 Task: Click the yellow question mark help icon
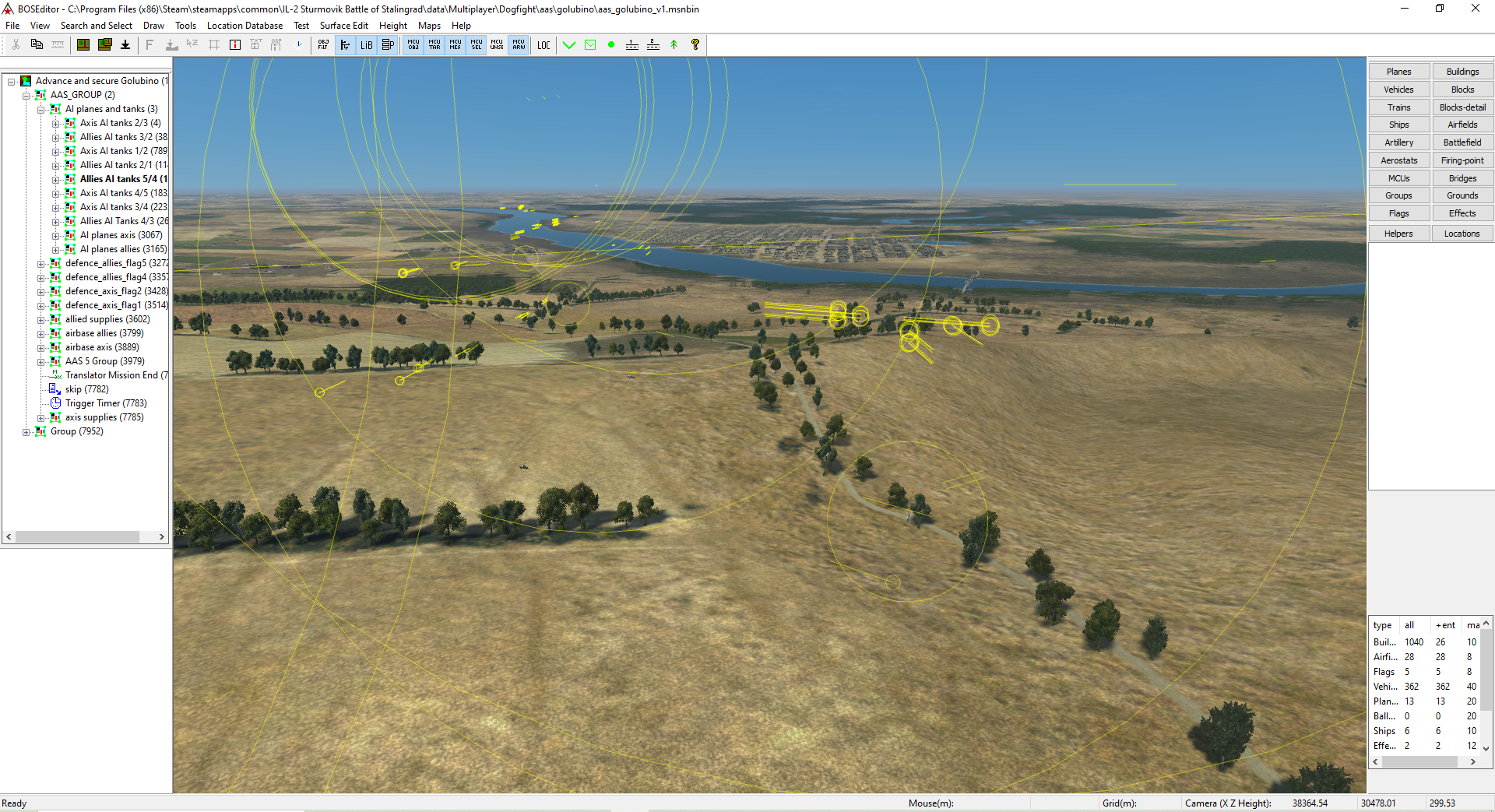click(695, 45)
